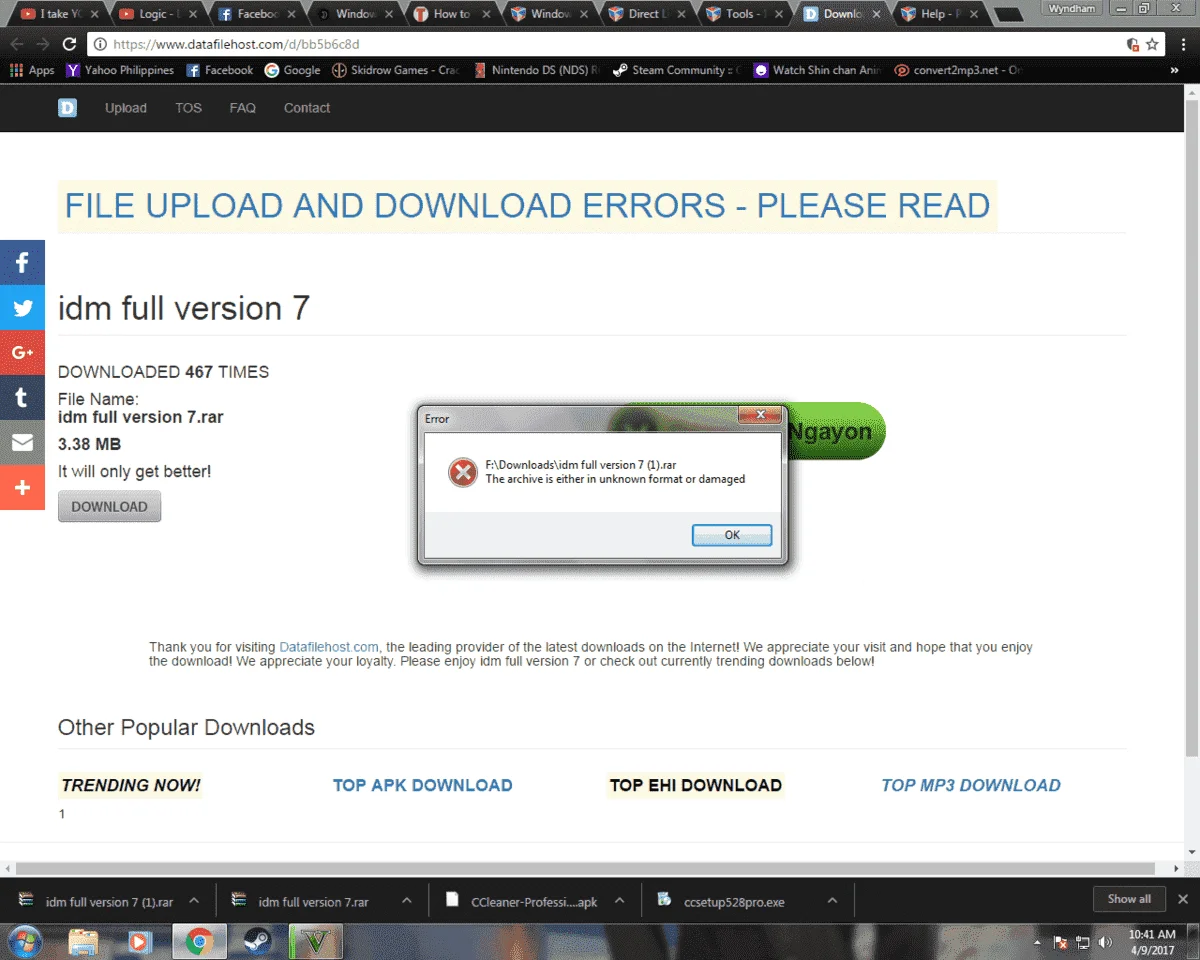This screenshot has width=1200, height=960.
Task: Switch to the Tools browser tab
Action: pyautogui.click(x=744, y=14)
